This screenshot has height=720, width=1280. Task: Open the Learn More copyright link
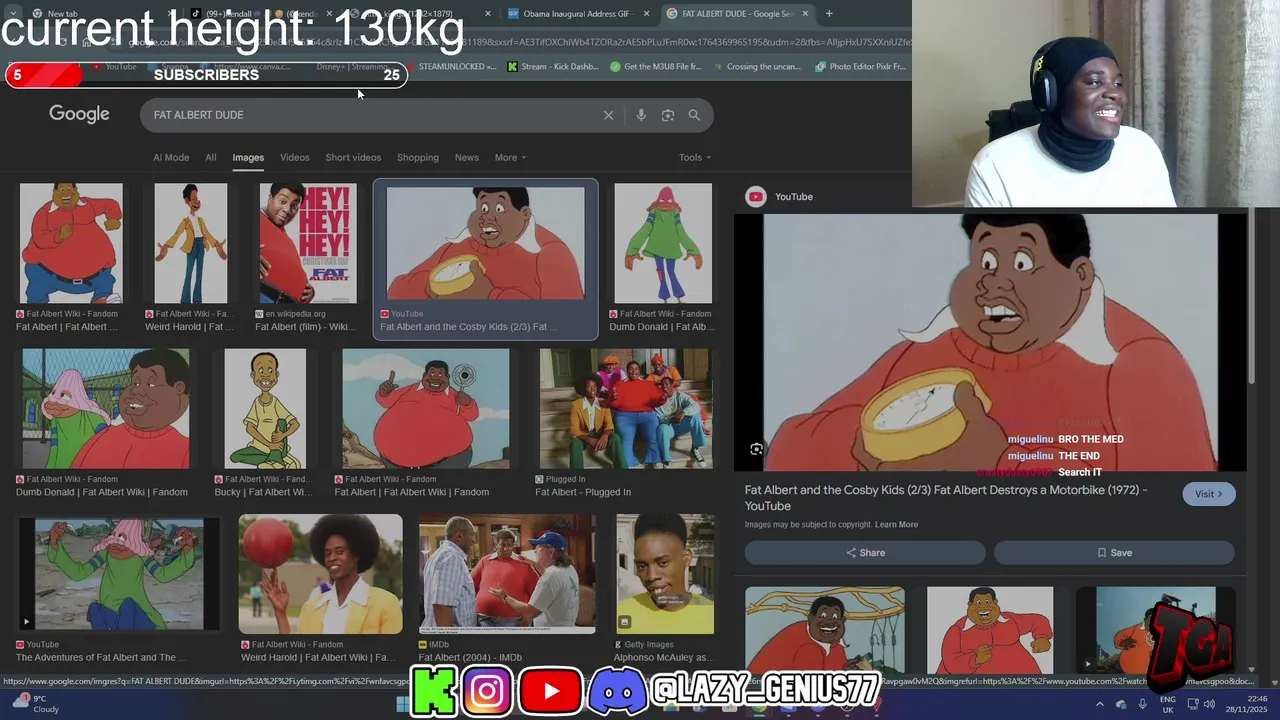click(896, 525)
